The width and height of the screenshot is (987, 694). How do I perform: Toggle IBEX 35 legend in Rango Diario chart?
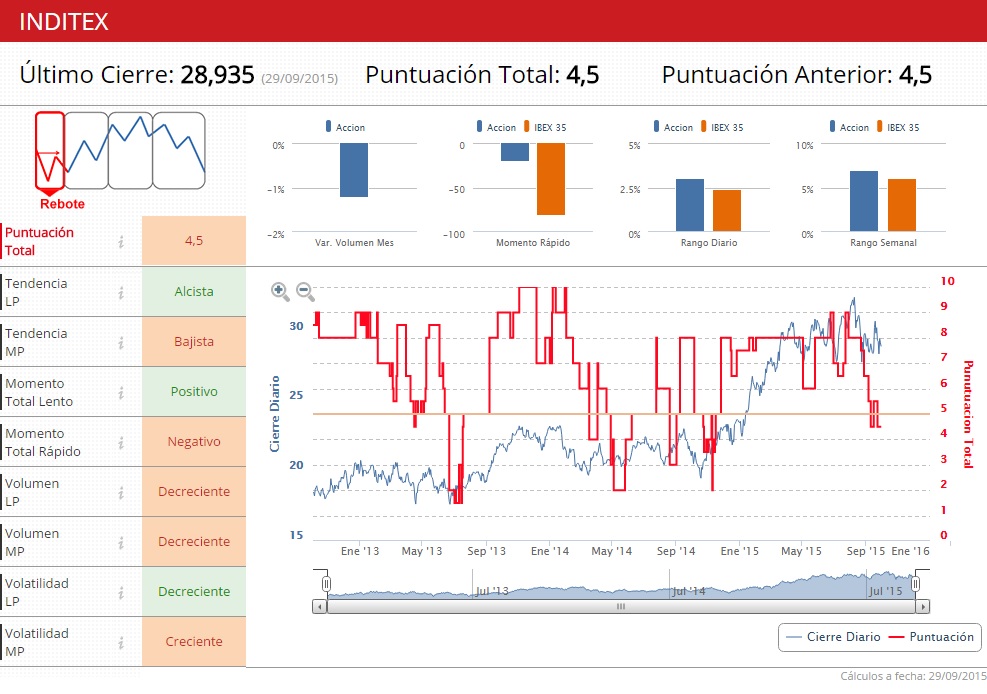(722, 127)
